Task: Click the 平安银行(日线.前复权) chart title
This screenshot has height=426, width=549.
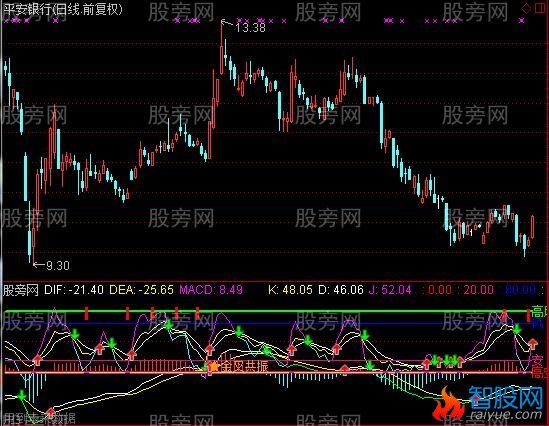Action: 63,9
